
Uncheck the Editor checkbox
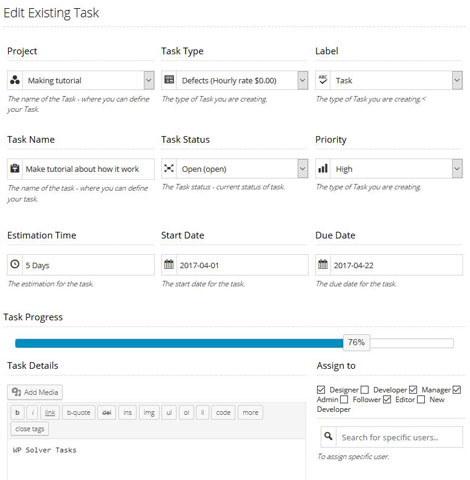(387, 399)
